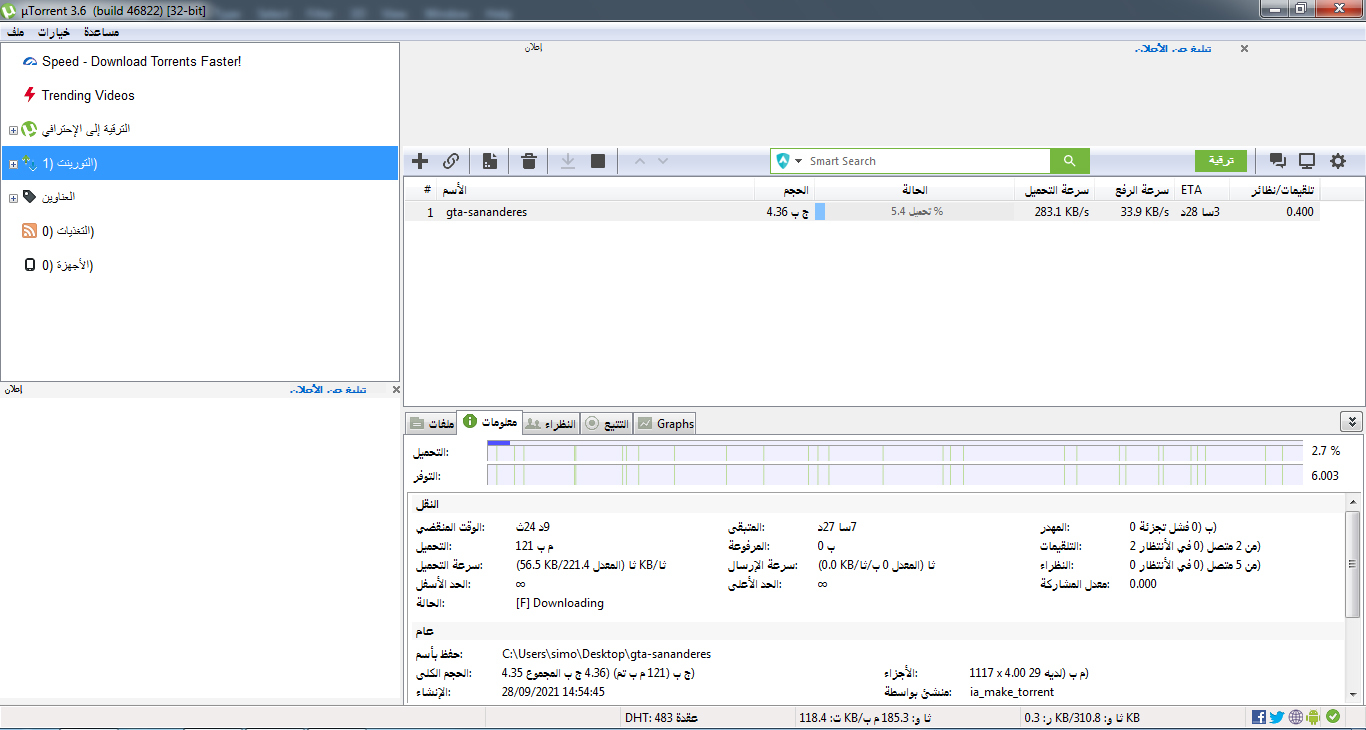Click the green search magnifier button

(x=1069, y=161)
